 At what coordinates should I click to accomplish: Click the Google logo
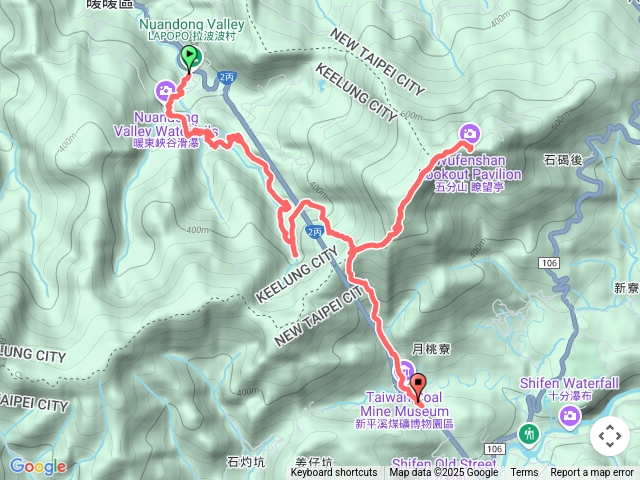(38, 467)
